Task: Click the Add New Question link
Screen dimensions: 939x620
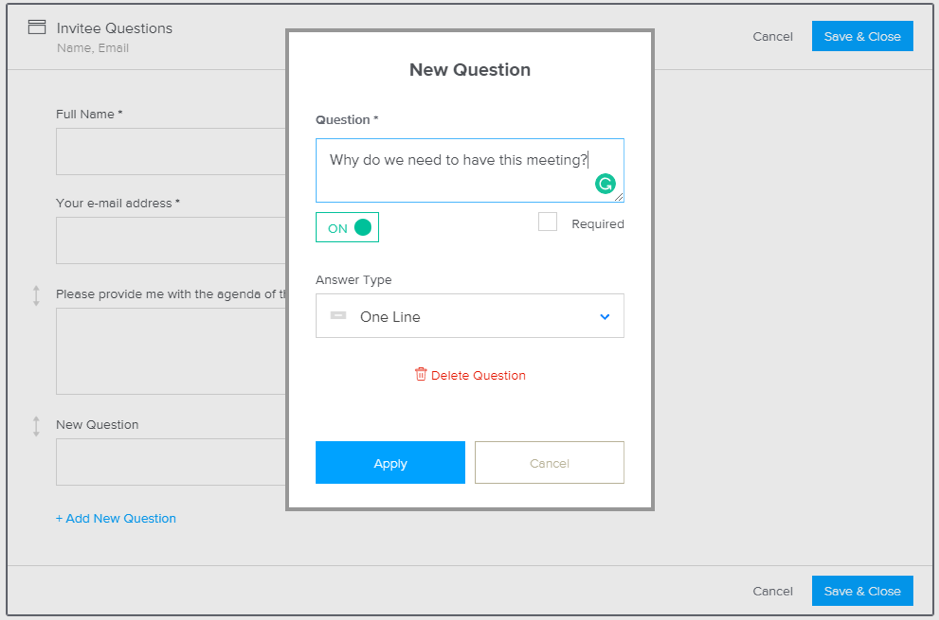Action: tap(116, 518)
